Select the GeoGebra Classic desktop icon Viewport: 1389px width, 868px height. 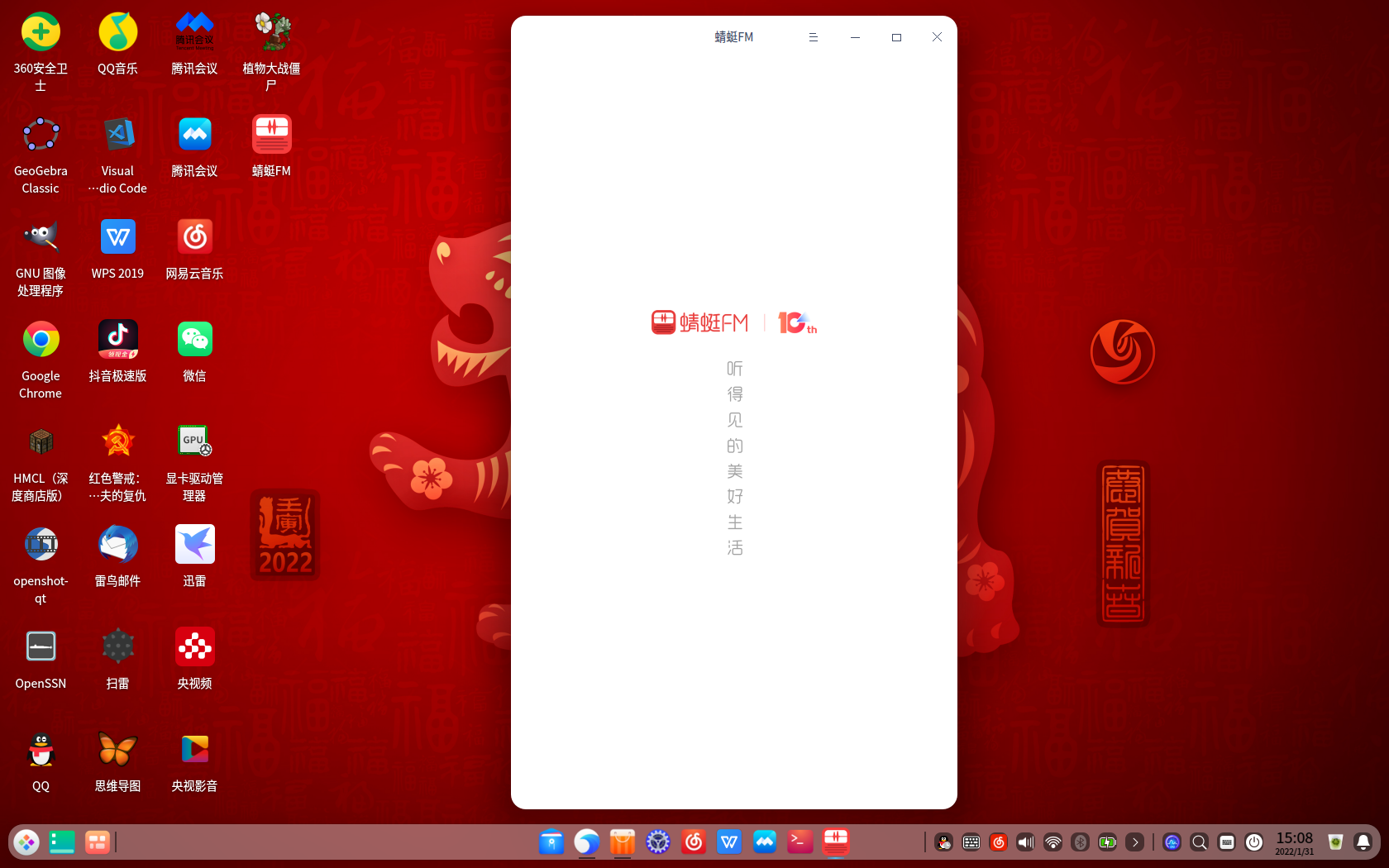click(41, 155)
